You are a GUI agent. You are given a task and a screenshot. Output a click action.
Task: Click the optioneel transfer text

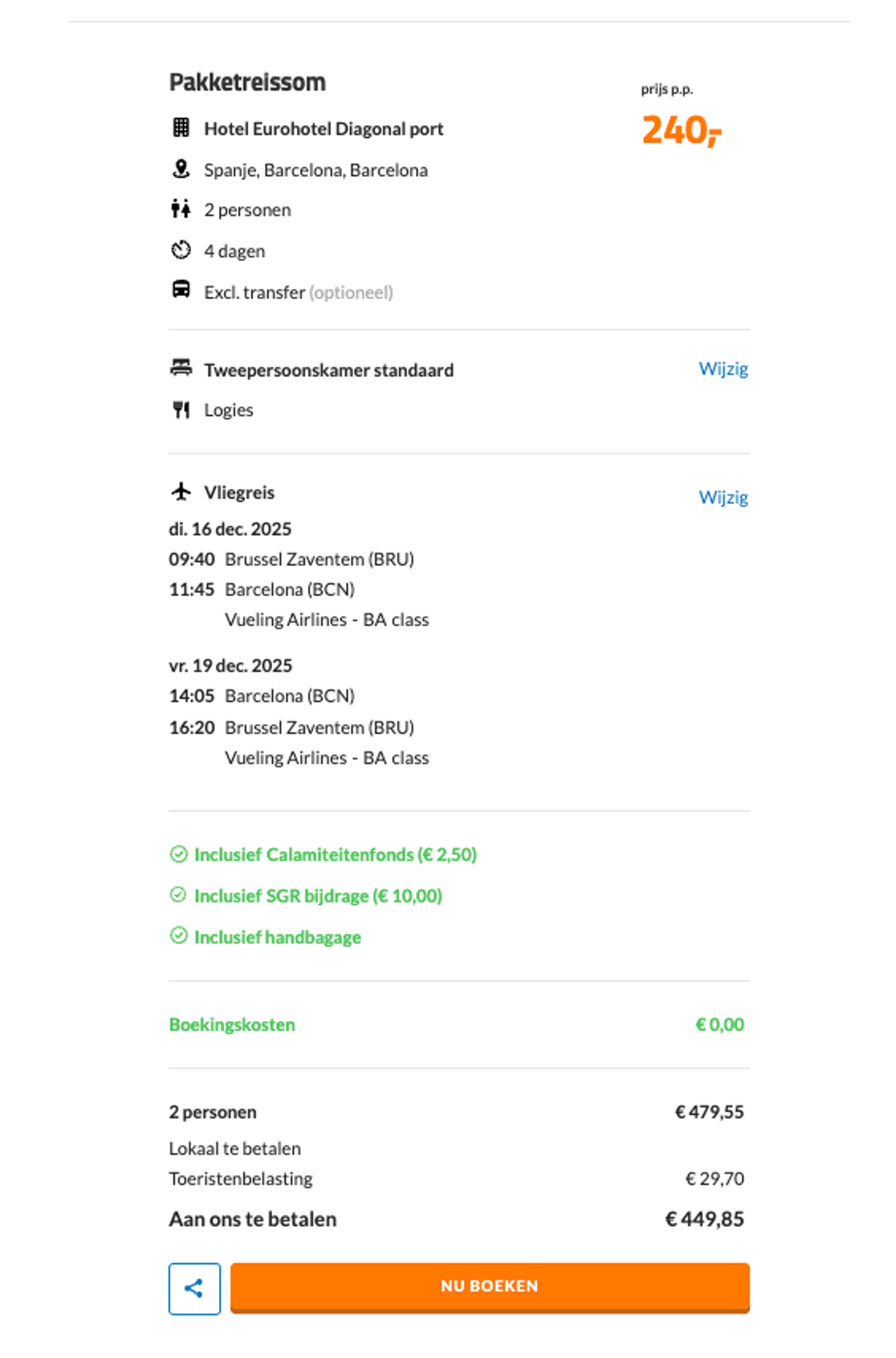(x=351, y=293)
